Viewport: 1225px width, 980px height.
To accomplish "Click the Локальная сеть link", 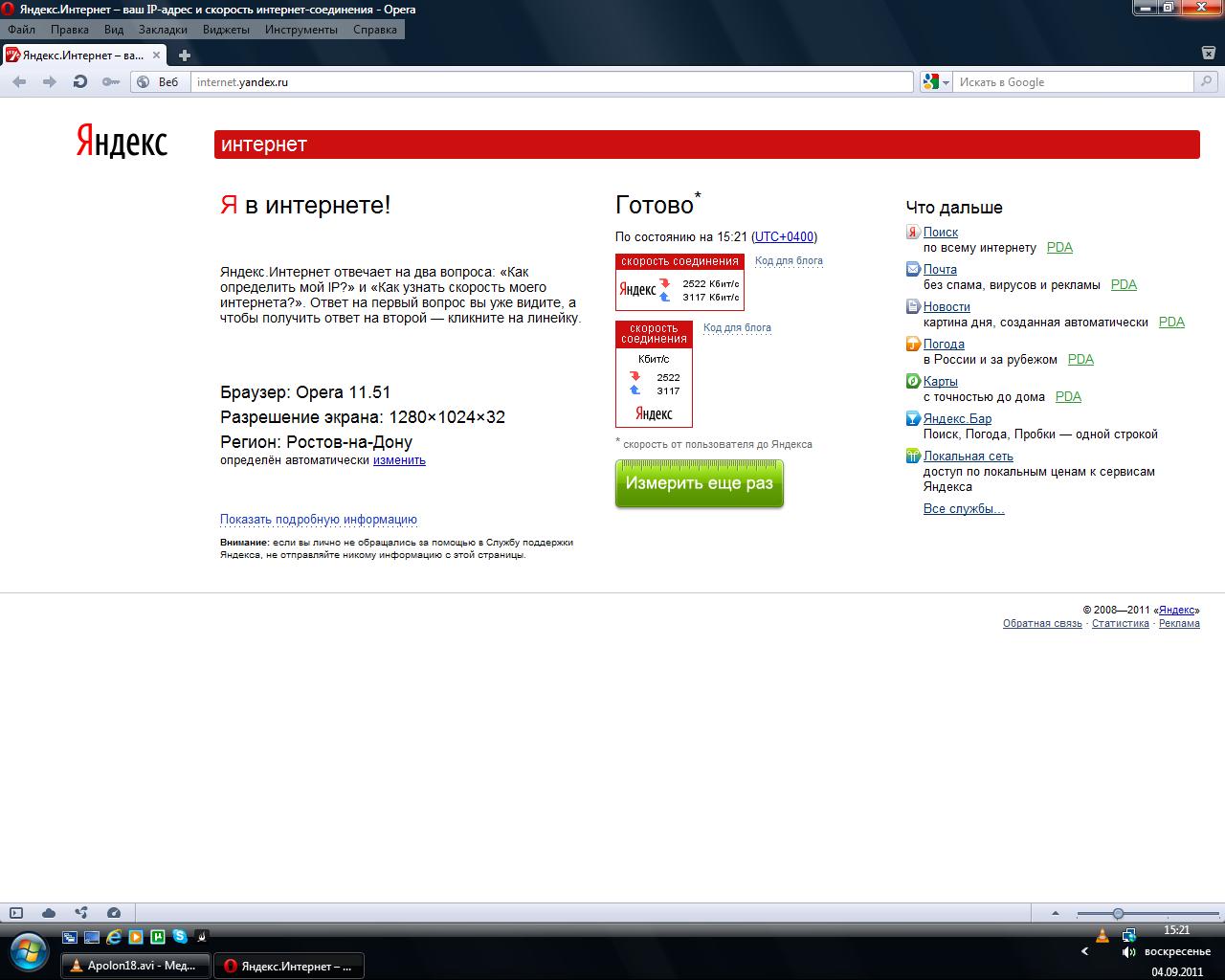I will coord(968,456).
